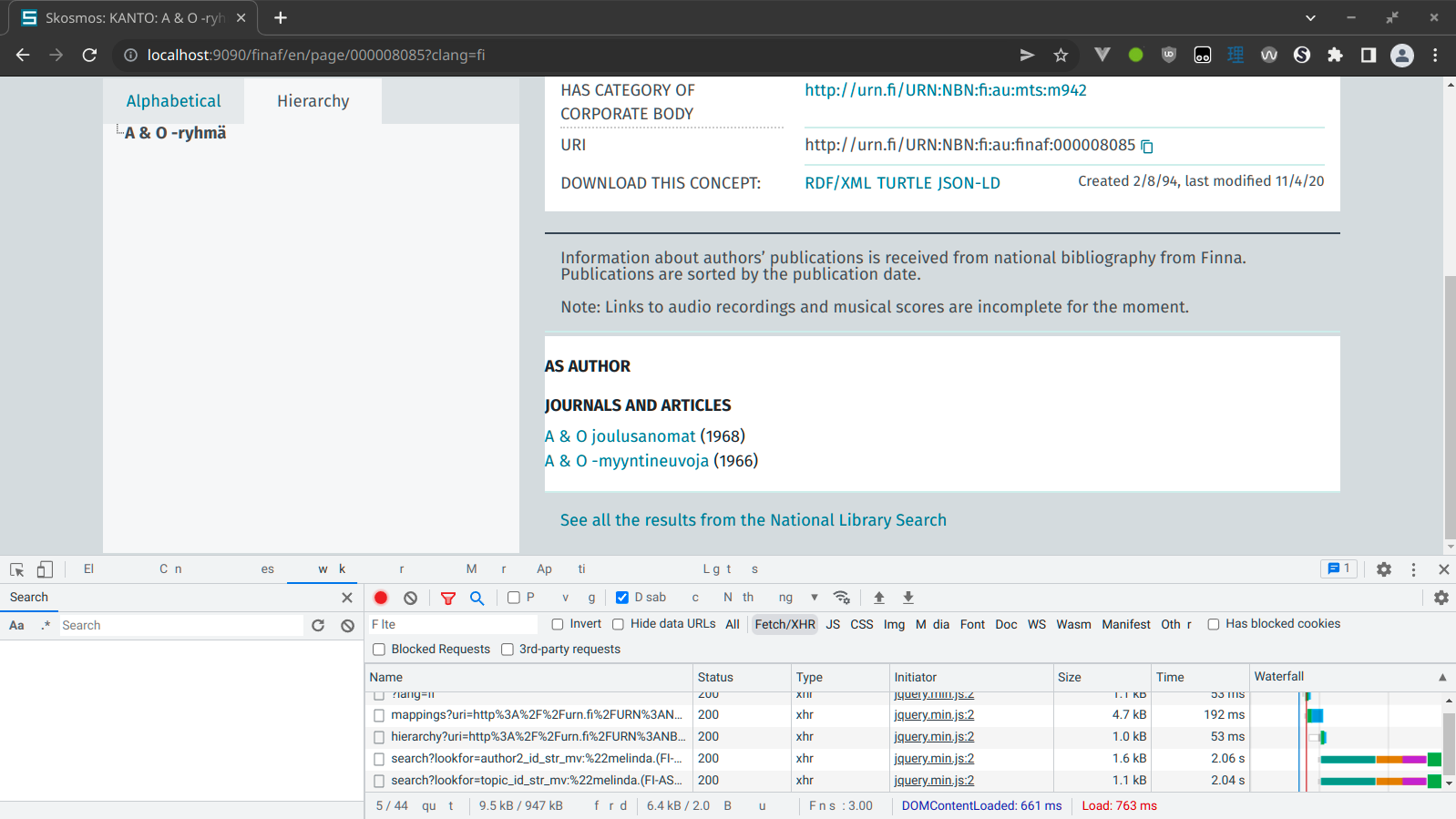1456x819 pixels.
Task: Toggle the Aa match case search option
Action: coord(16,625)
